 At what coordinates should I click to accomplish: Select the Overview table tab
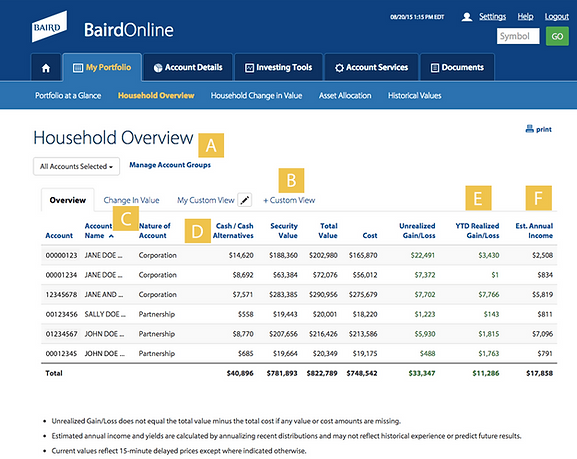coord(68,200)
